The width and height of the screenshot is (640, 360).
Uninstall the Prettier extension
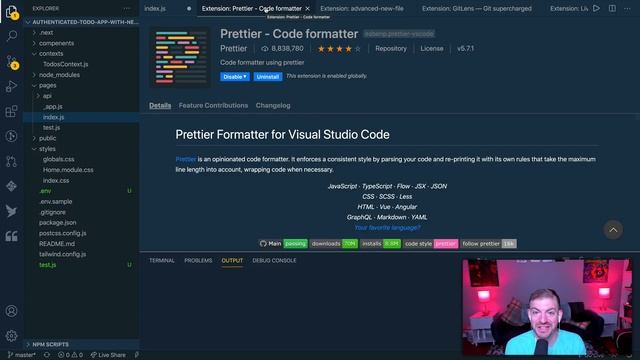[268, 77]
